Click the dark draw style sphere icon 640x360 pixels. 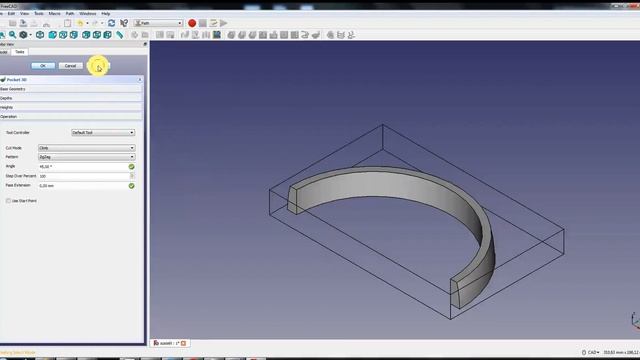pyautogui.click(x=23, y=35)
